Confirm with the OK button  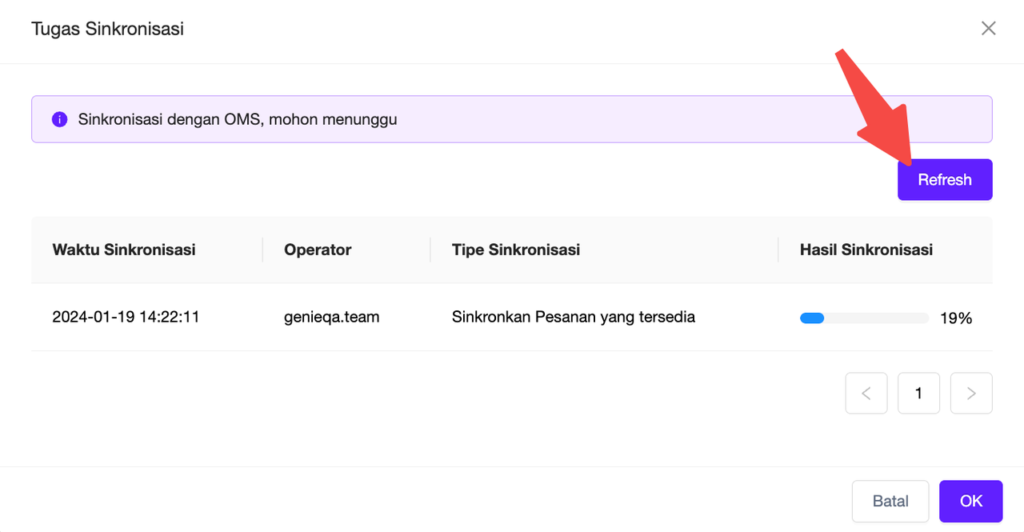coord(970,501)
